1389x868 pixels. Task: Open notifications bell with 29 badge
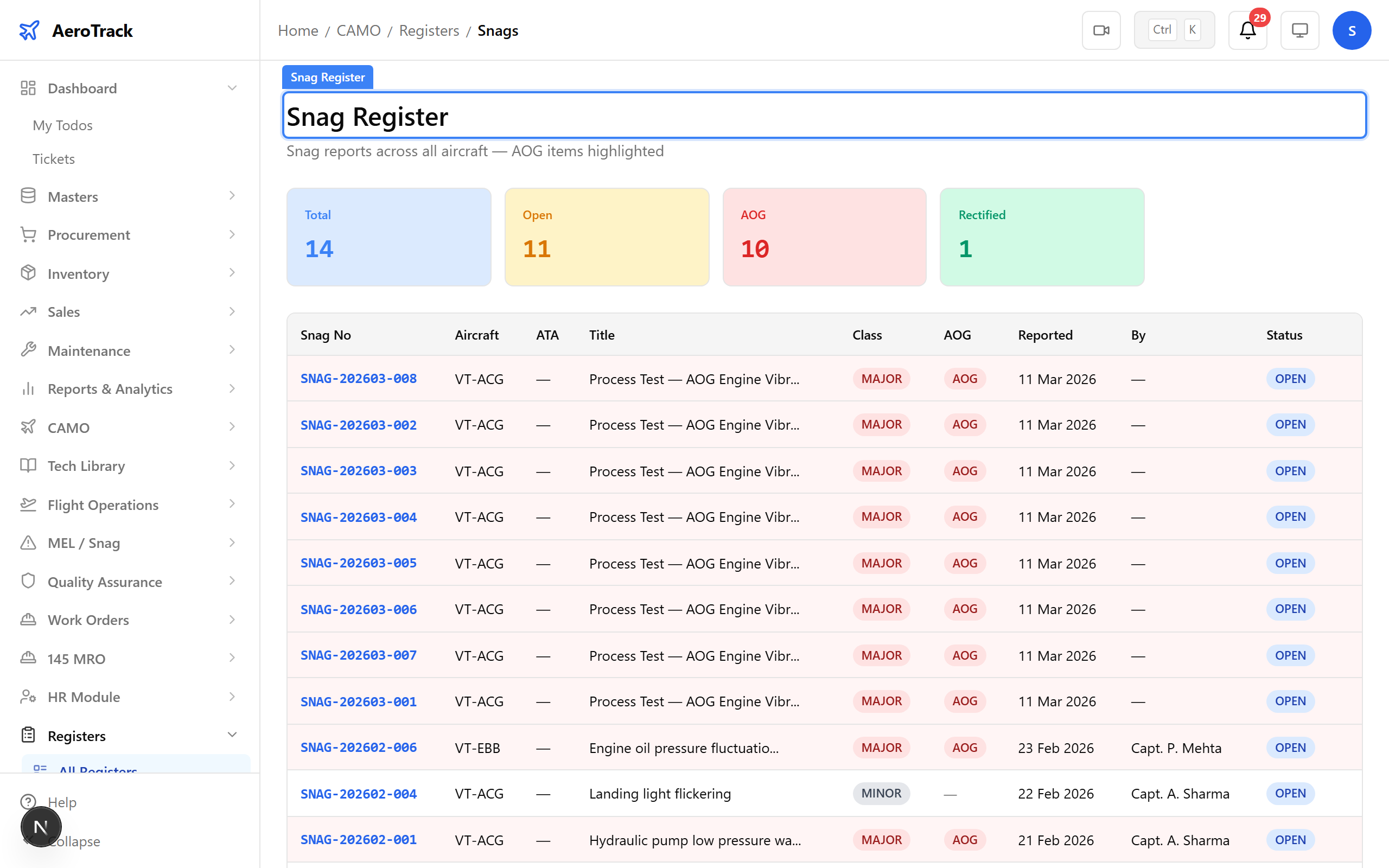click(x=1247, y=30)
